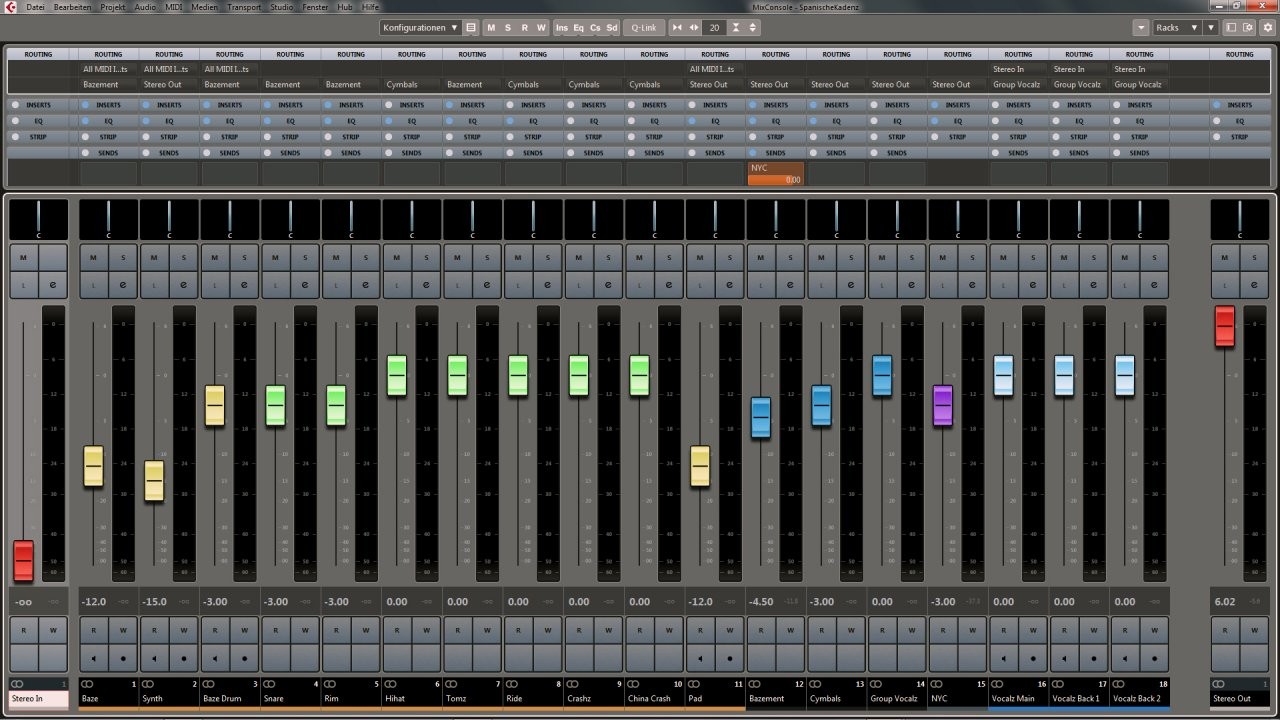Open the Transport menu
1280x720 pixels.
click(x=244, y=7)
